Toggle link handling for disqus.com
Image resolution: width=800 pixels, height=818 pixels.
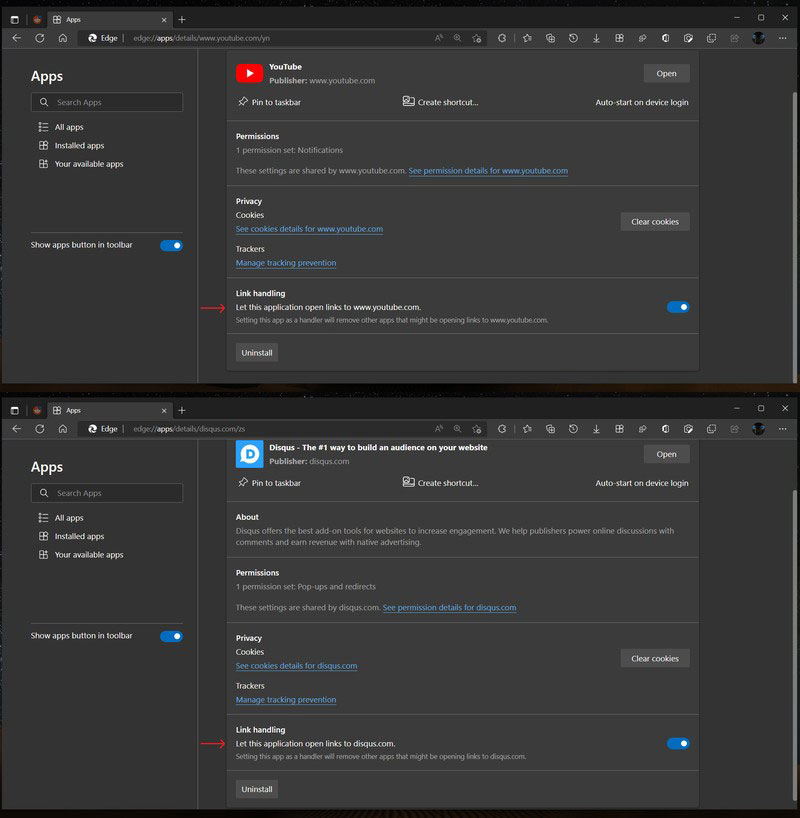tap(678, 743)
